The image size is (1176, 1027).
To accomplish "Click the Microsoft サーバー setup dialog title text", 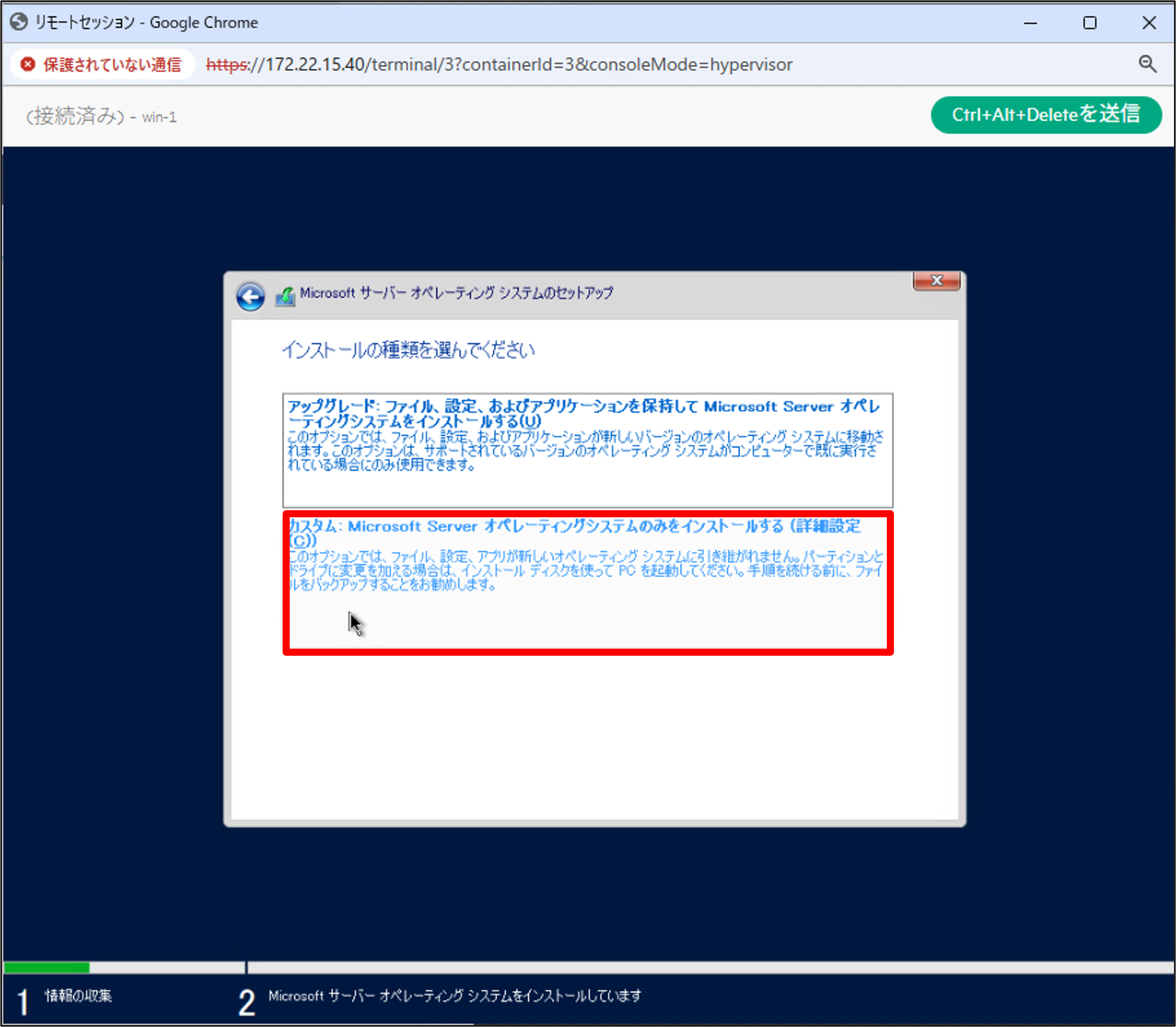I will pyautogui.click(x=456, y=293).
